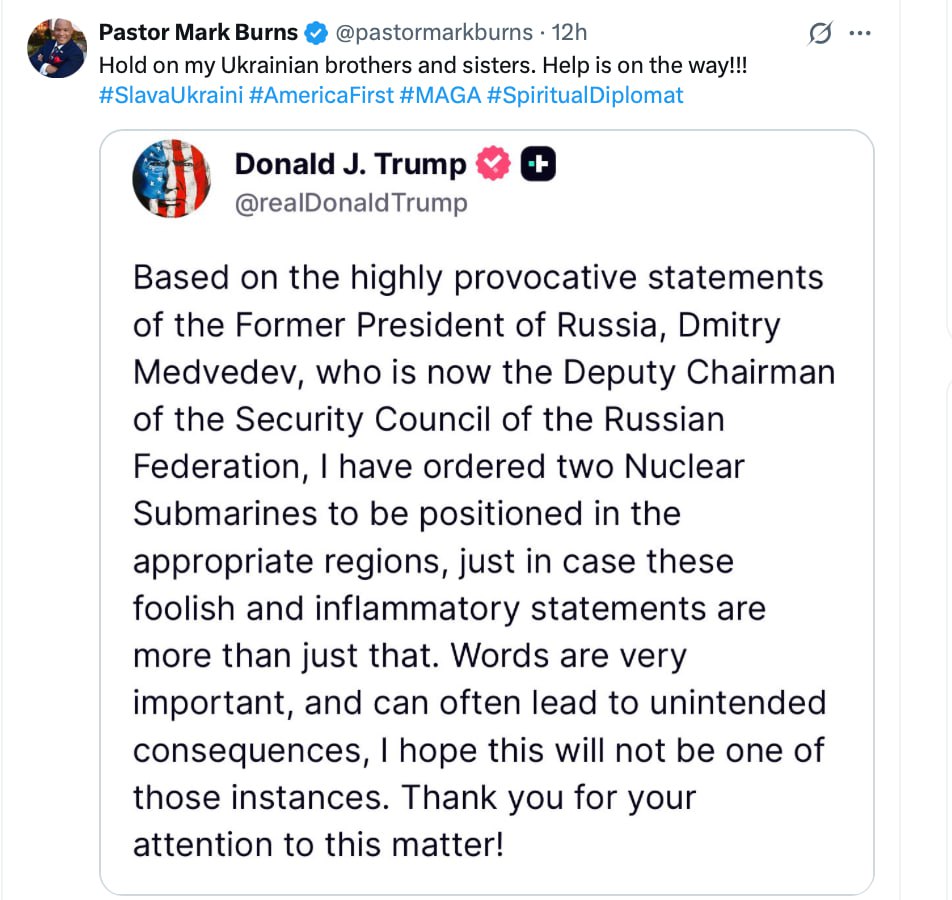Open the Pastor Mark Burns display name link

(199, 33)
